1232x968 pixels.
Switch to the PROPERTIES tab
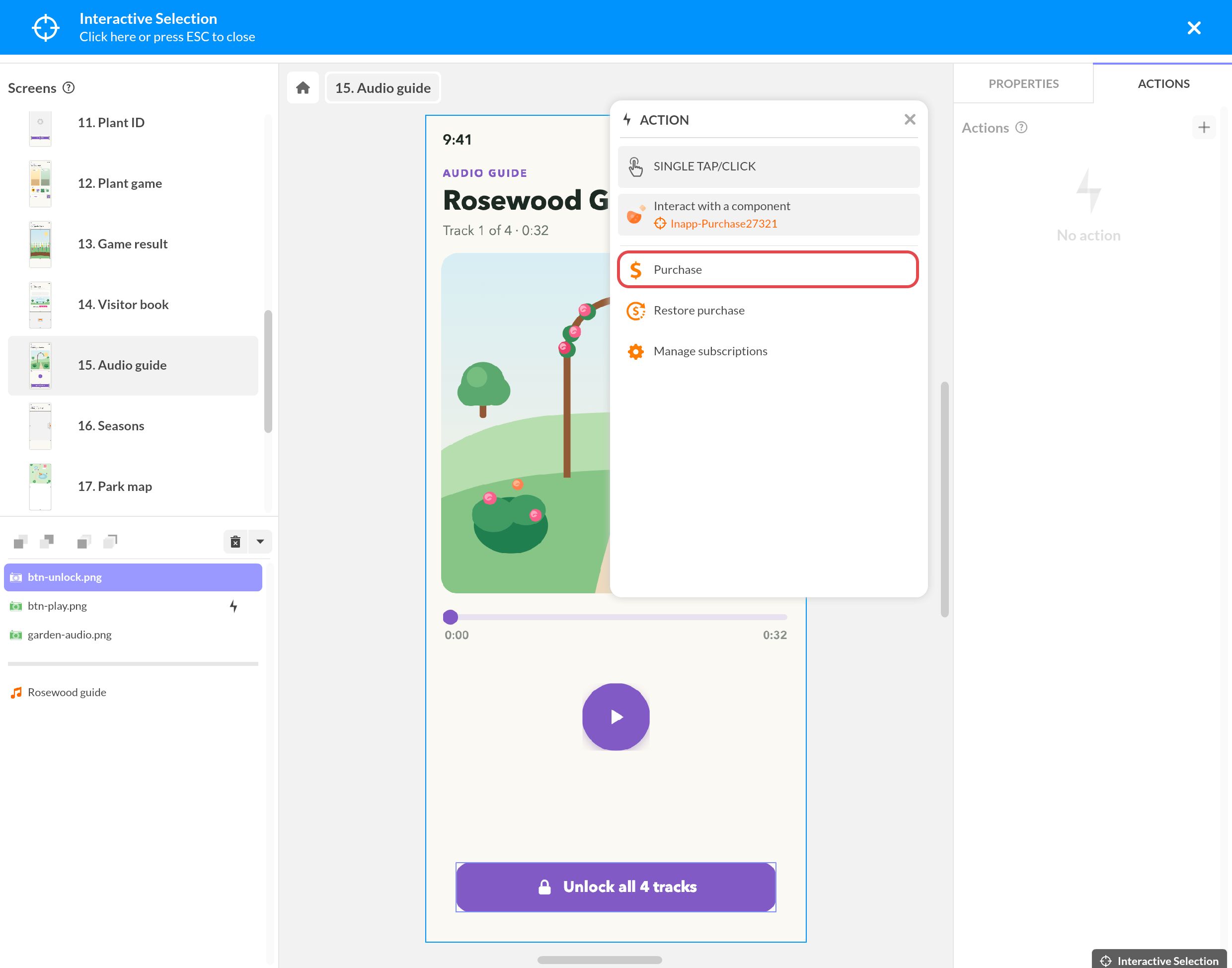pyautogui.click(x=1023, y=84)
